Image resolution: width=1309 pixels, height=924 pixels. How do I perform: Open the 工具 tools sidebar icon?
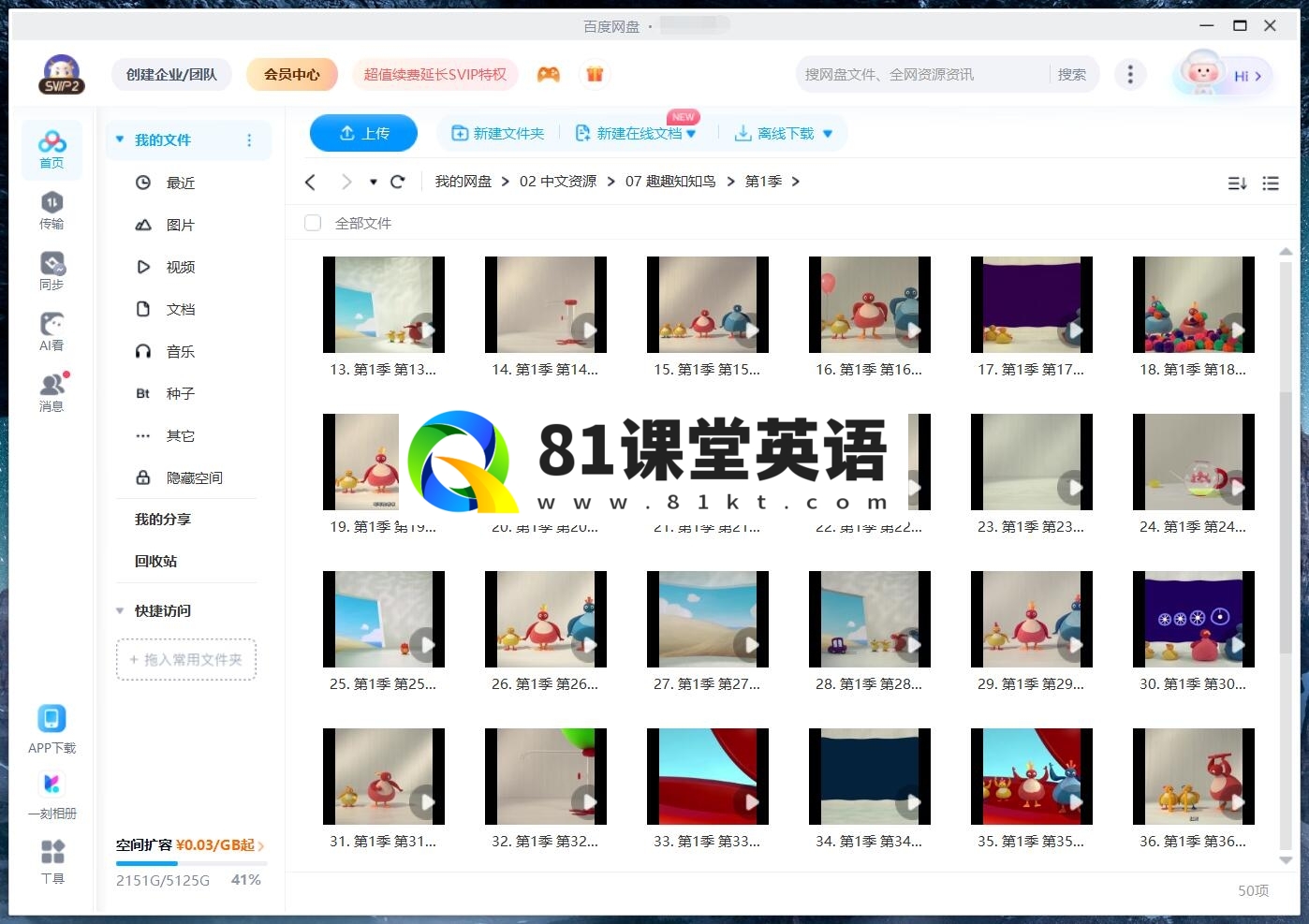(x=52, y=861)
